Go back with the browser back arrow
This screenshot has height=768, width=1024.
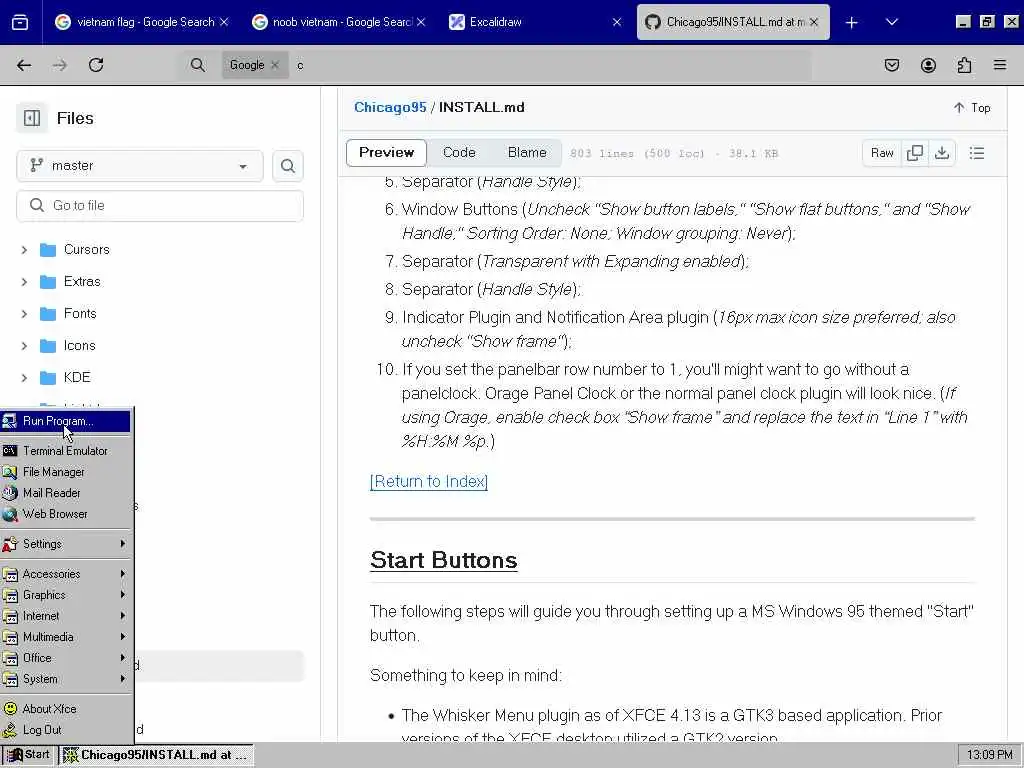tap(24, 65)
